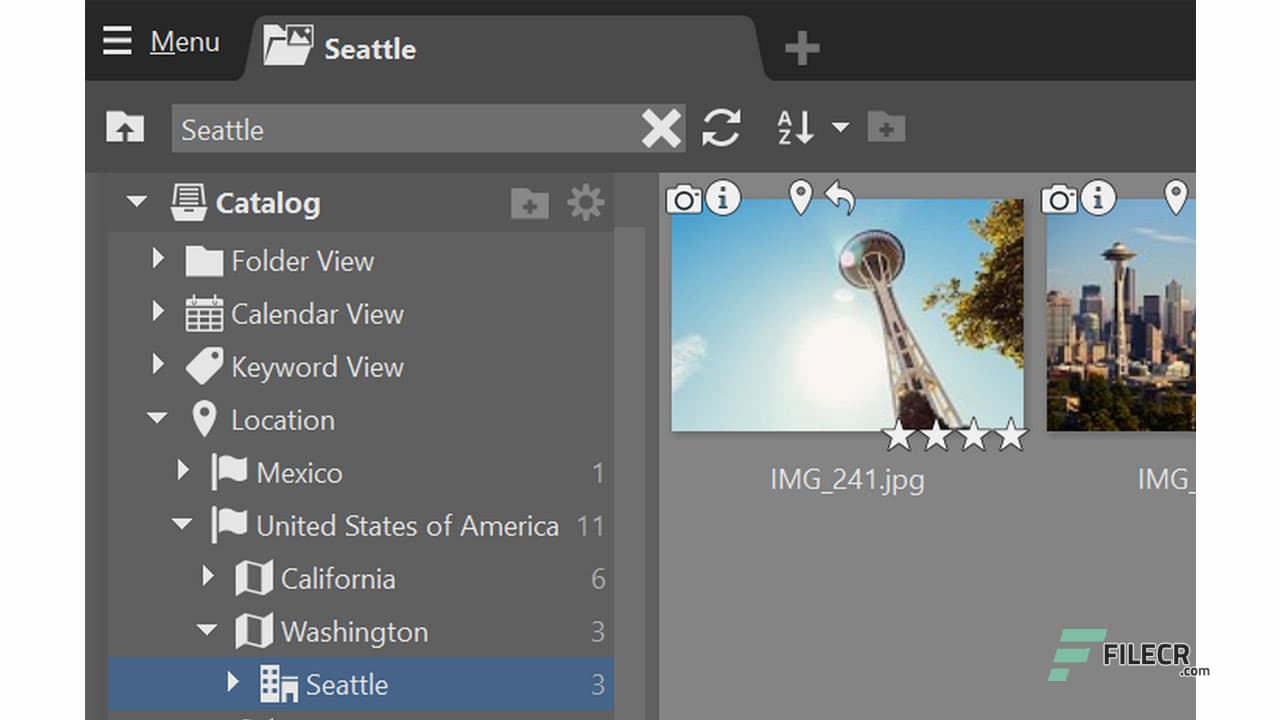Collapse the Catalog section
Viewport: 1280px width, 720px height.
[x=137, y=203]
